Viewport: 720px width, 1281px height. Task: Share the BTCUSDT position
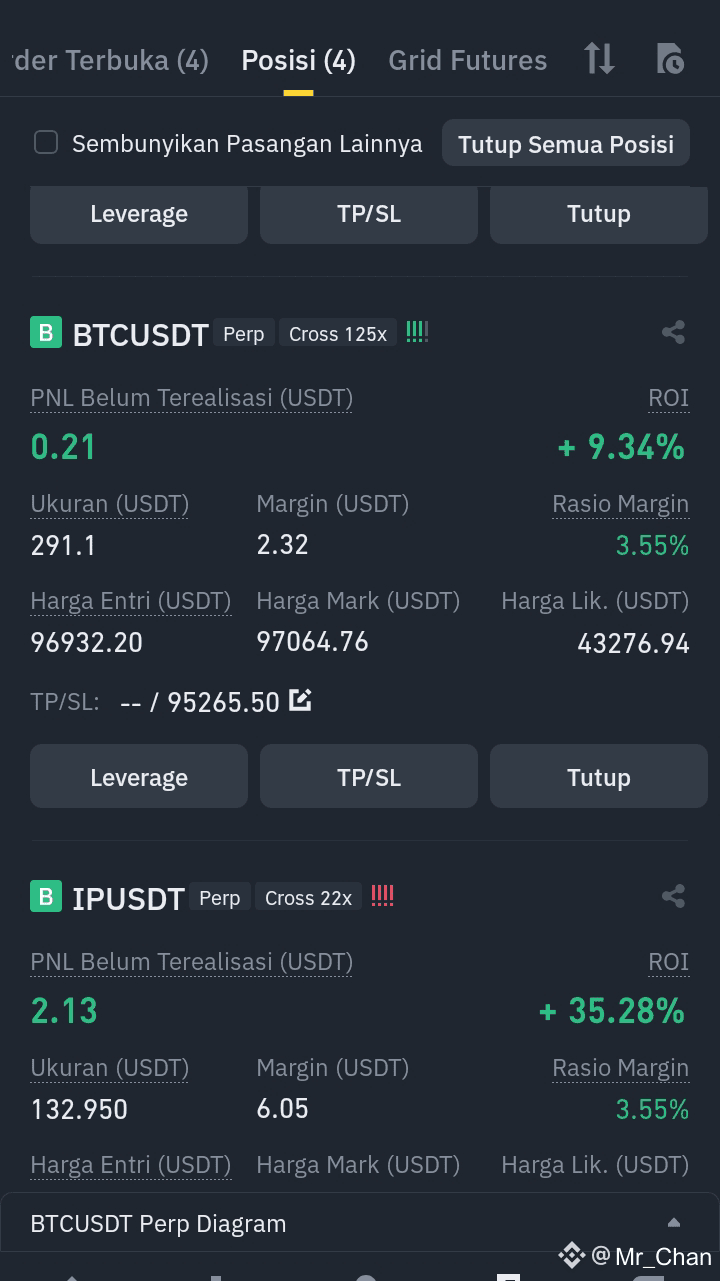point(673,332)
